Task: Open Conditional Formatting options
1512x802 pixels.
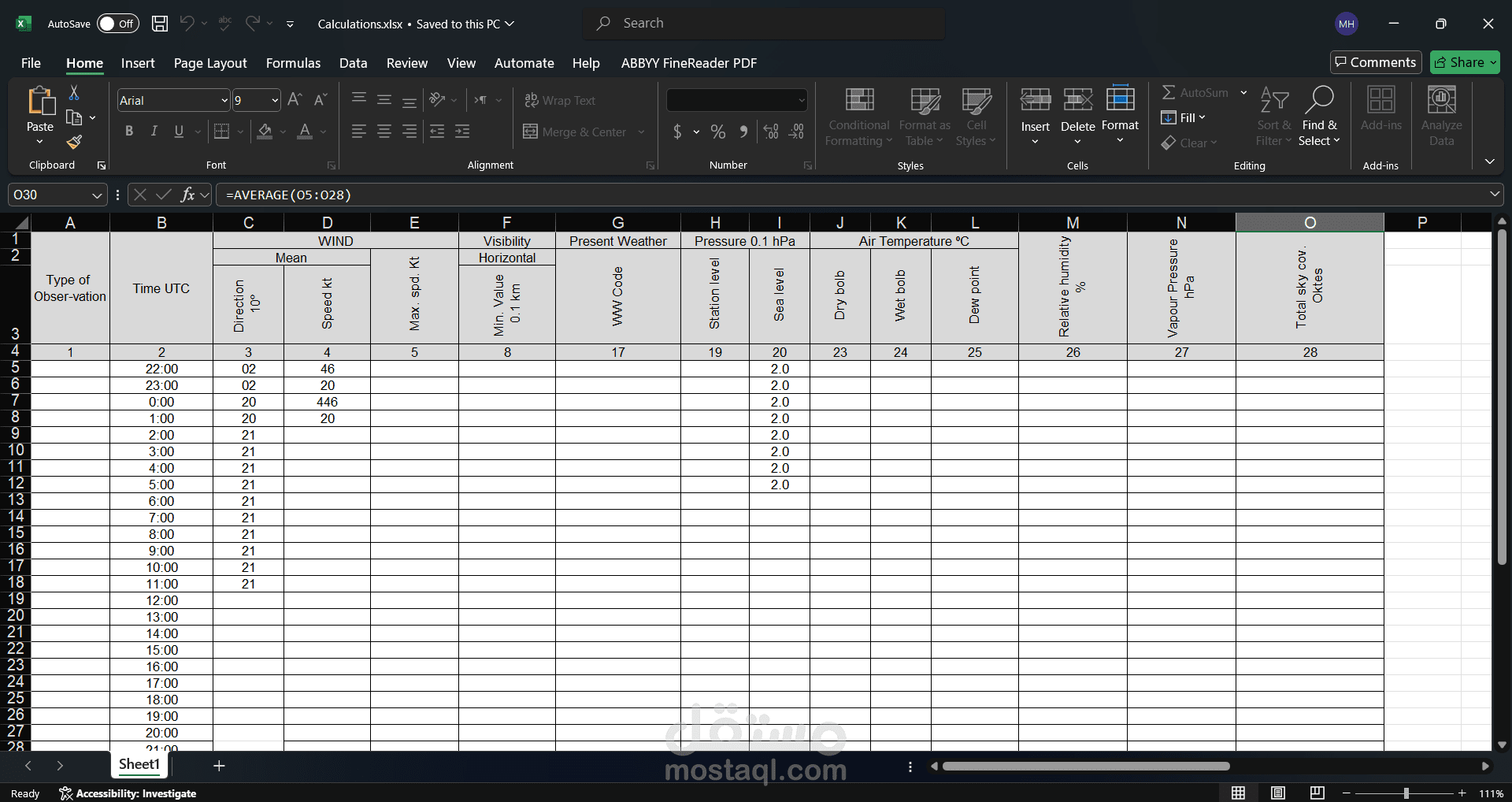Action: pos(858,117)
